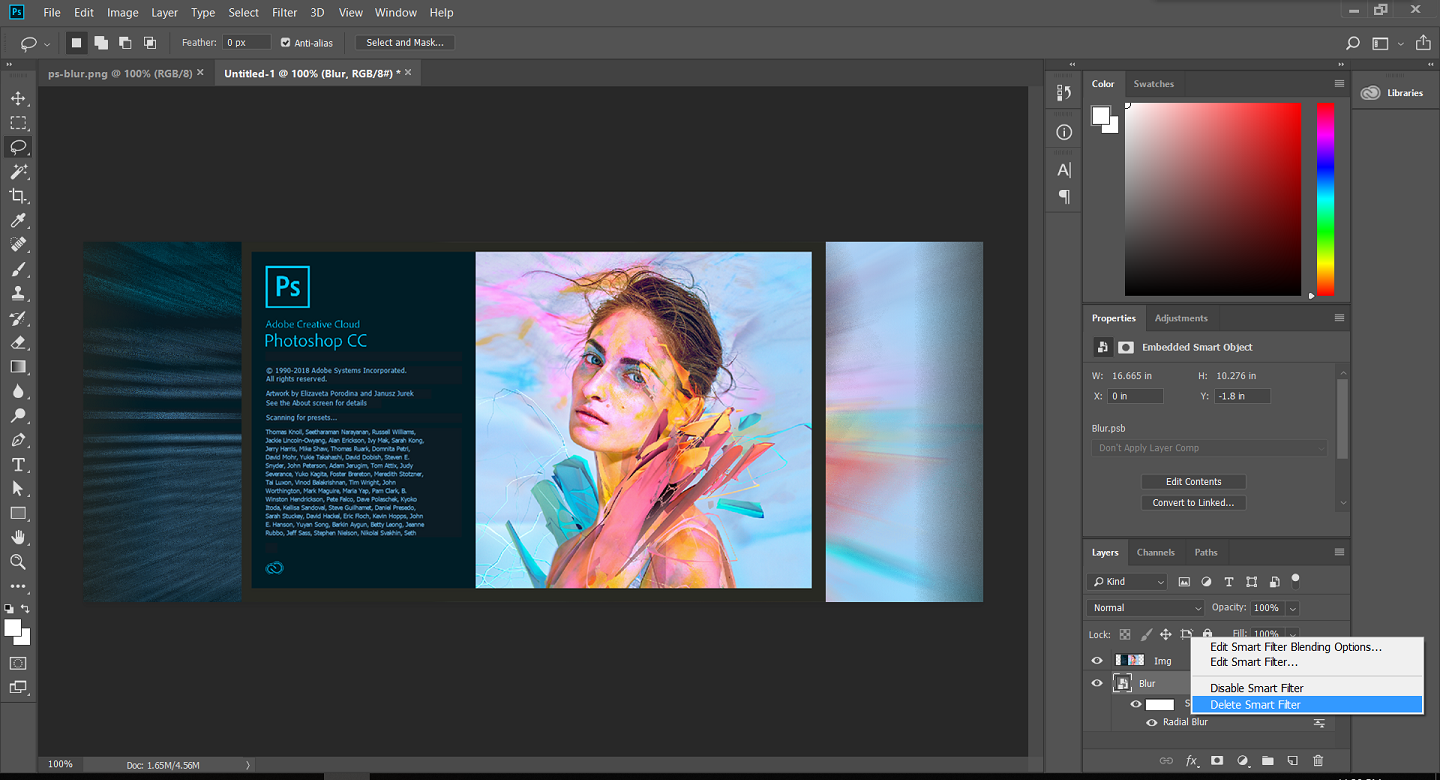Select the Hand tool
Screen dimensions: 1440x780
click(x=18, y=538)
